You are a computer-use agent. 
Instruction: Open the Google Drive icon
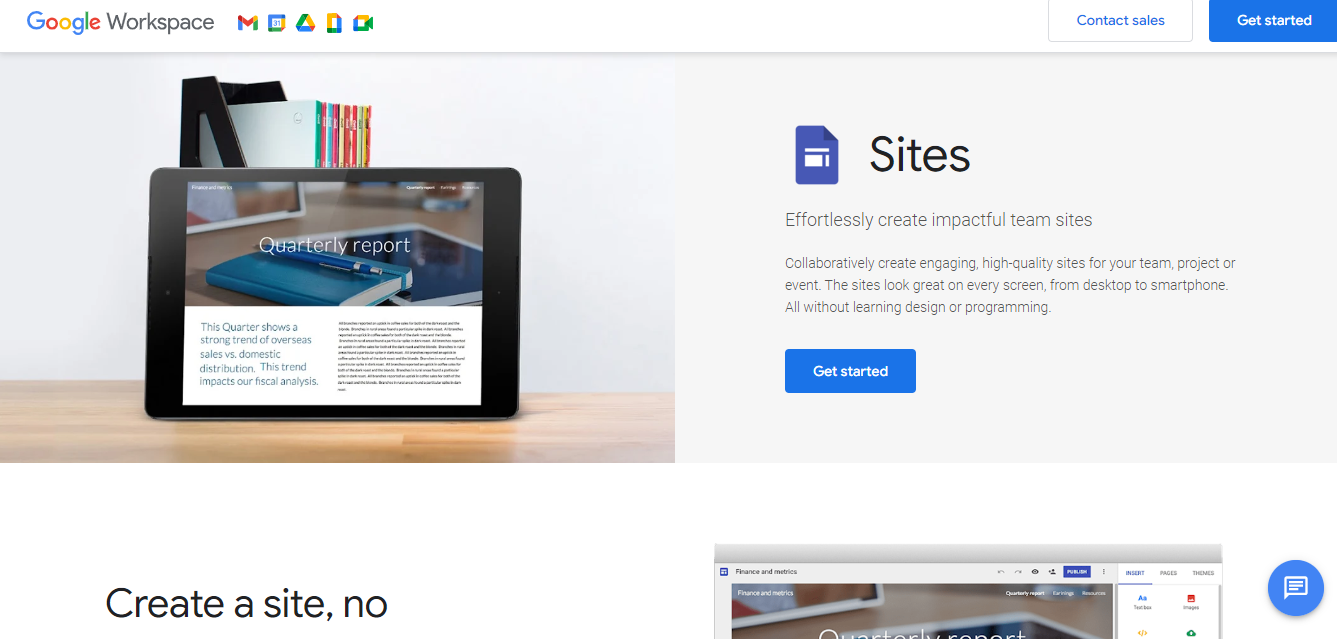click(306, 23)
